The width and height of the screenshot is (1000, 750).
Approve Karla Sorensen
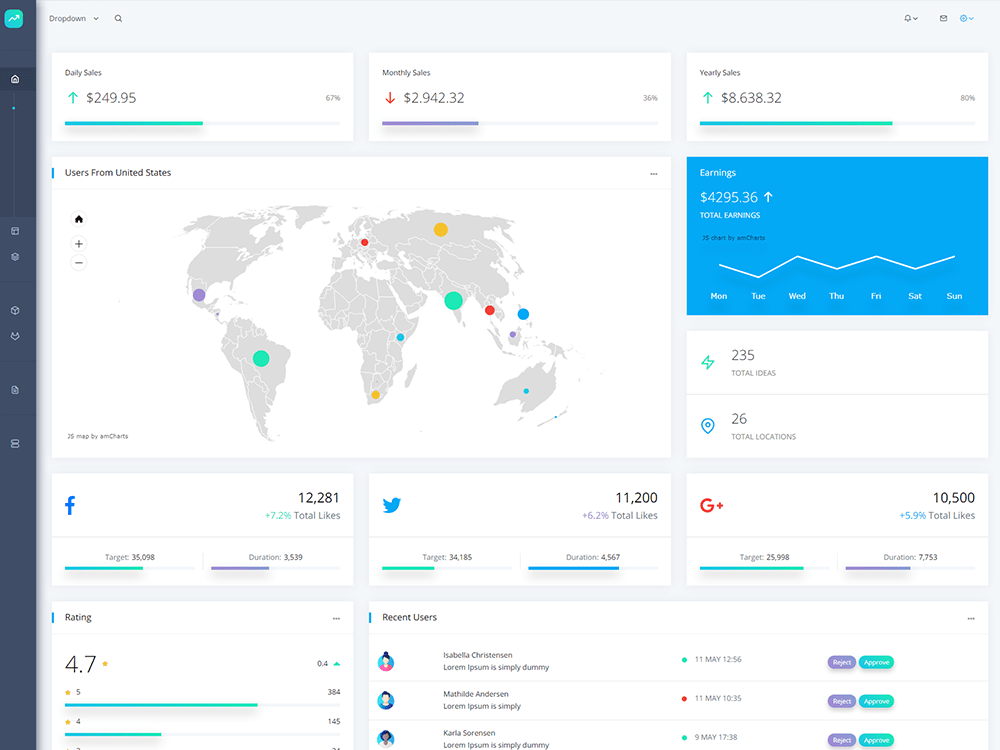pos(876,740)
